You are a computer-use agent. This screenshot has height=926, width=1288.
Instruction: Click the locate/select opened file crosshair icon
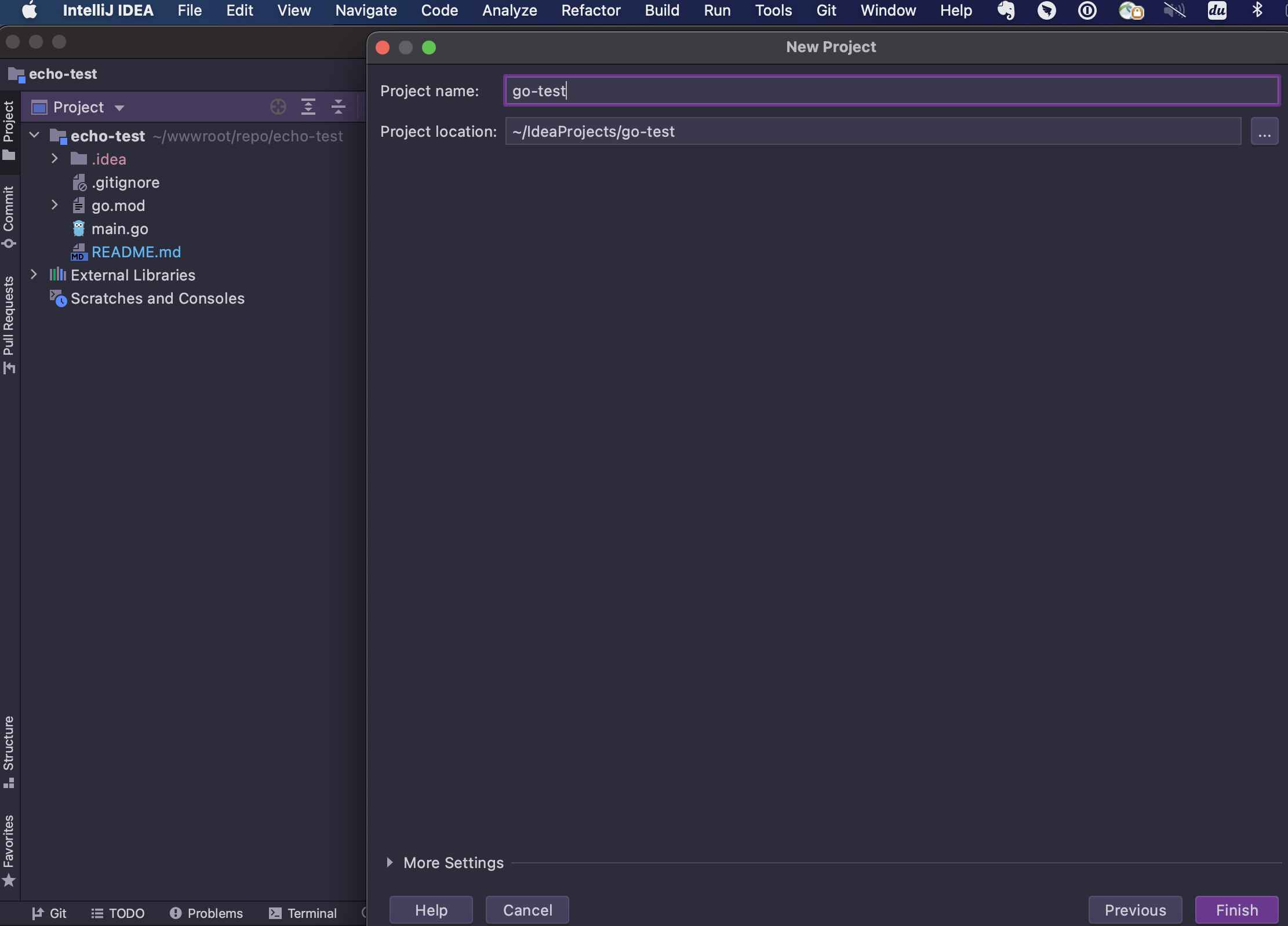(278, 107)
